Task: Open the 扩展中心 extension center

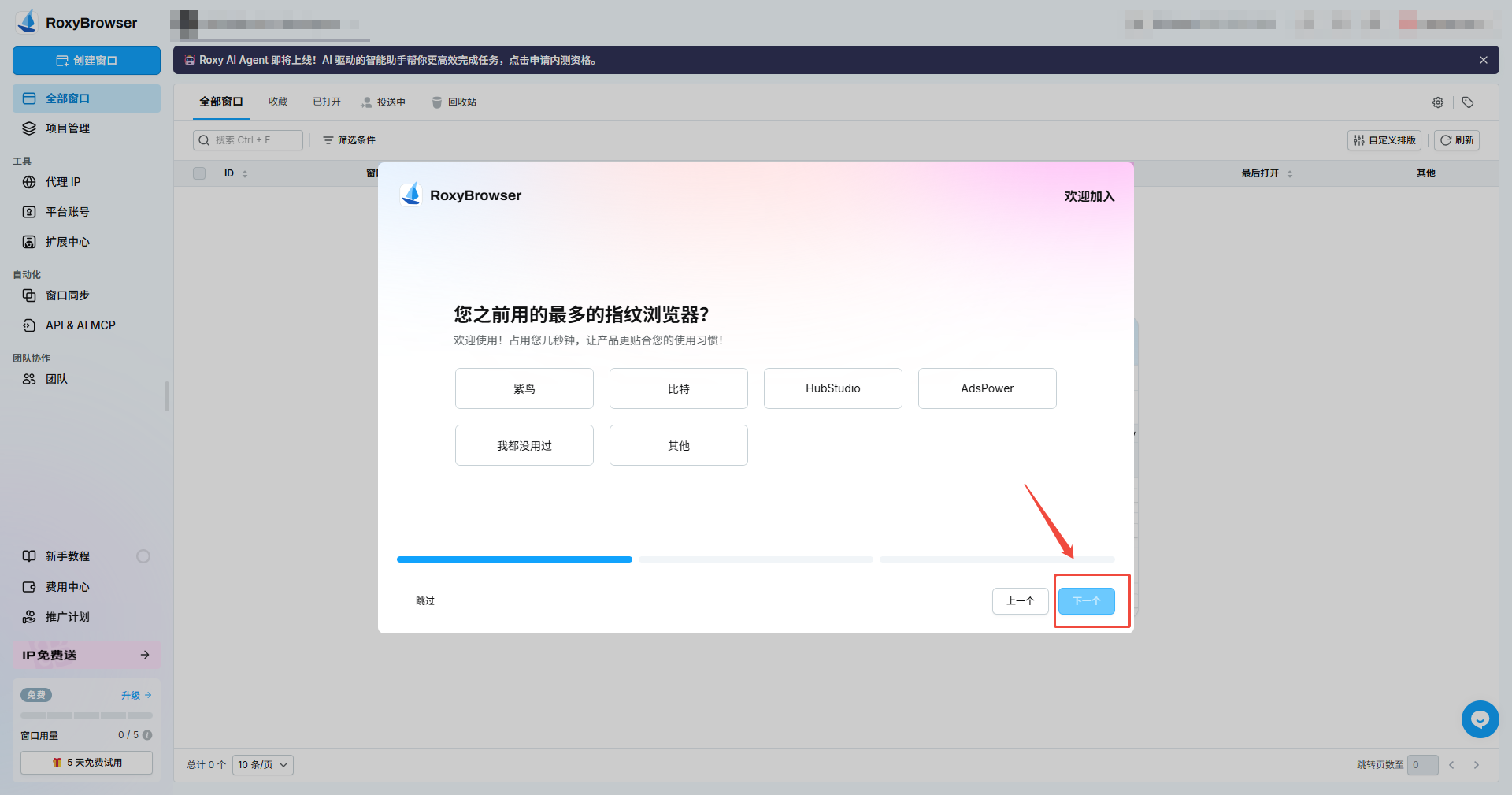Action: tap(67, 241)
